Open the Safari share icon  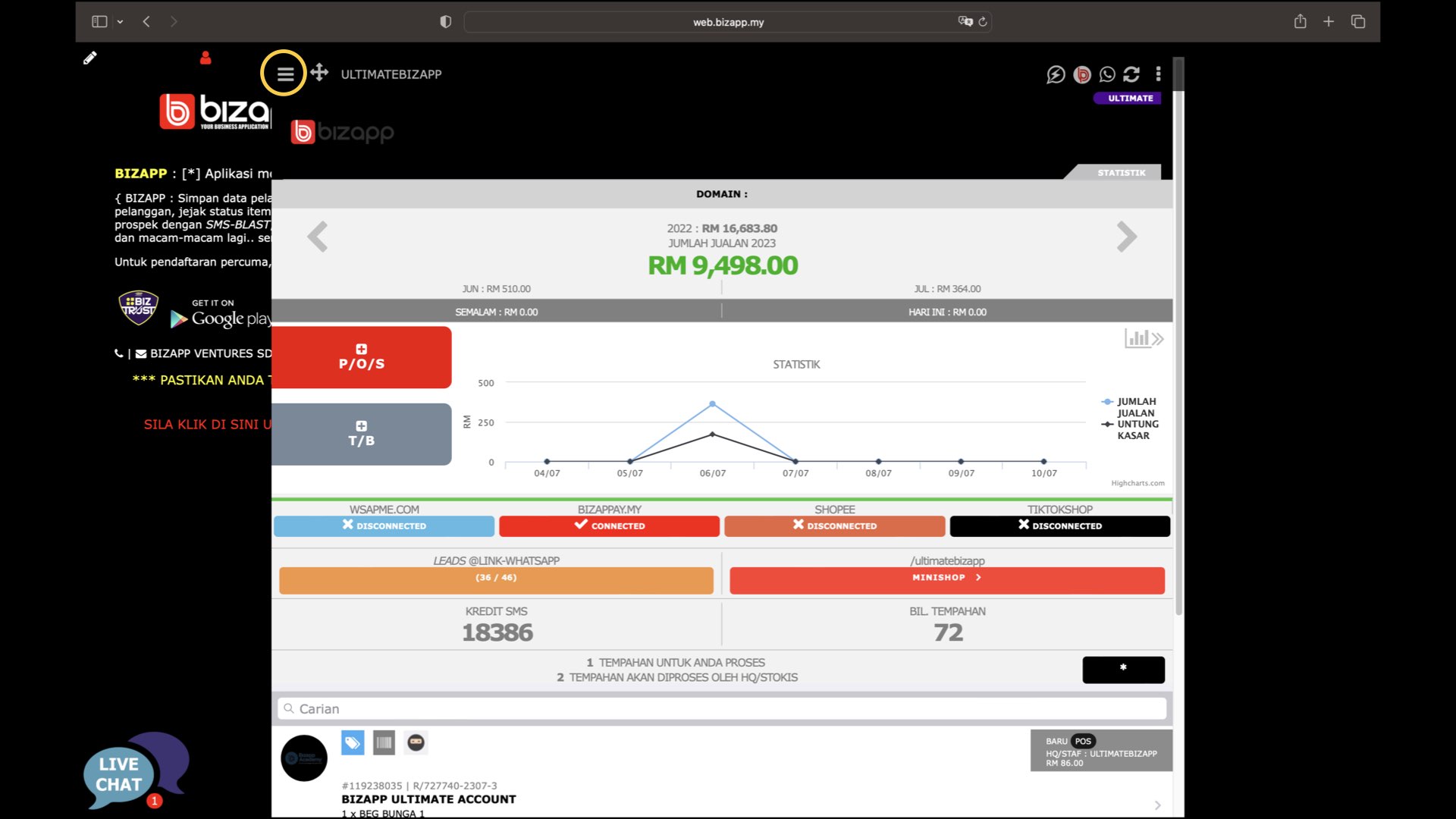point(1300,21)
